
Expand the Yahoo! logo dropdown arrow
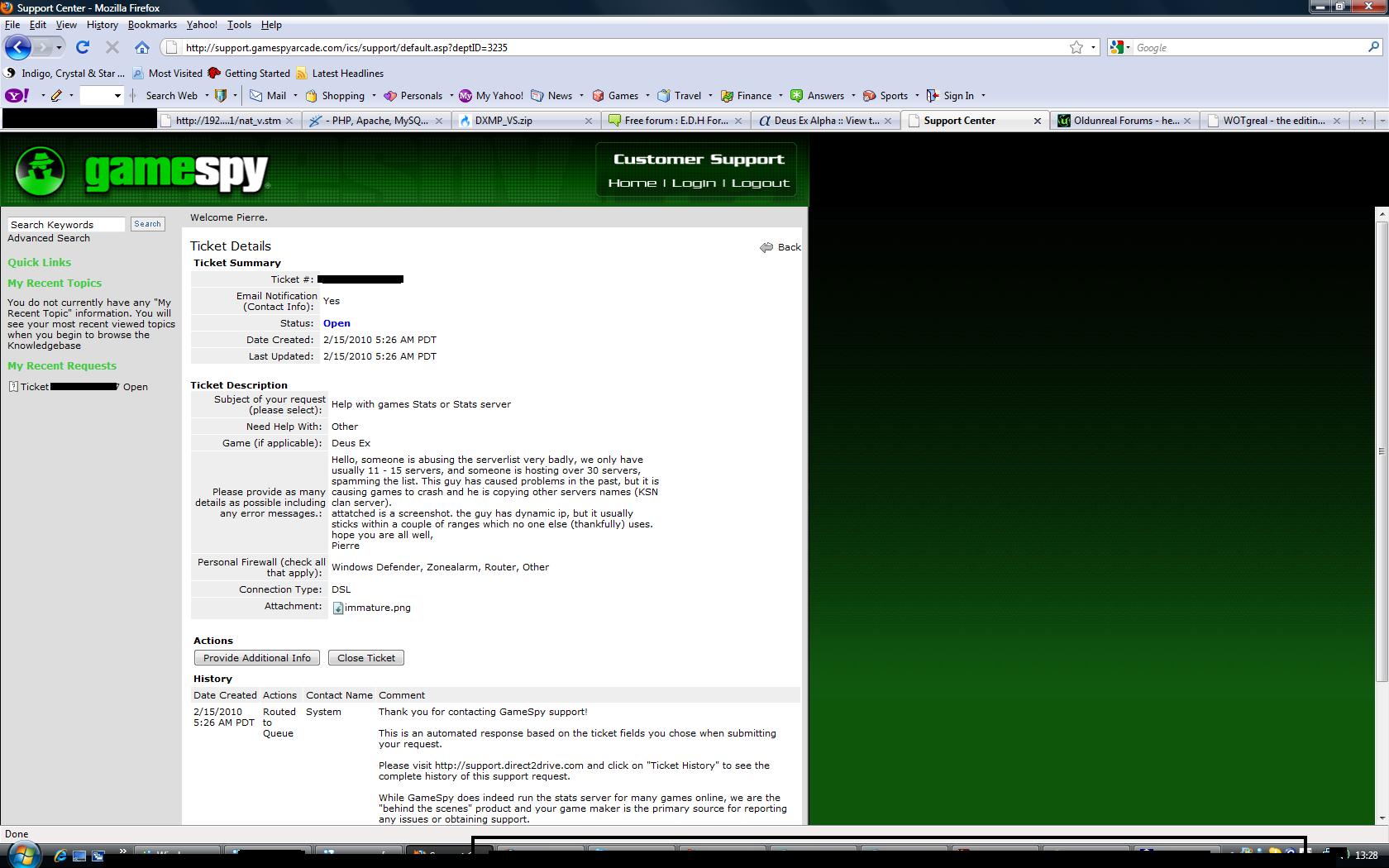point(42,95)
